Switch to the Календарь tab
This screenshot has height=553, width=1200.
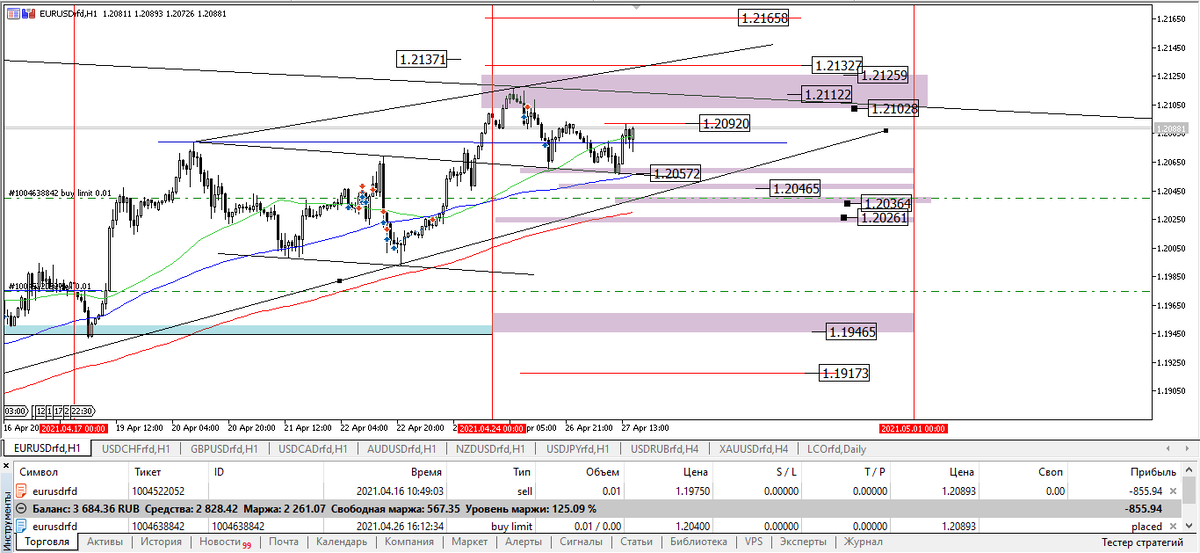342,541
